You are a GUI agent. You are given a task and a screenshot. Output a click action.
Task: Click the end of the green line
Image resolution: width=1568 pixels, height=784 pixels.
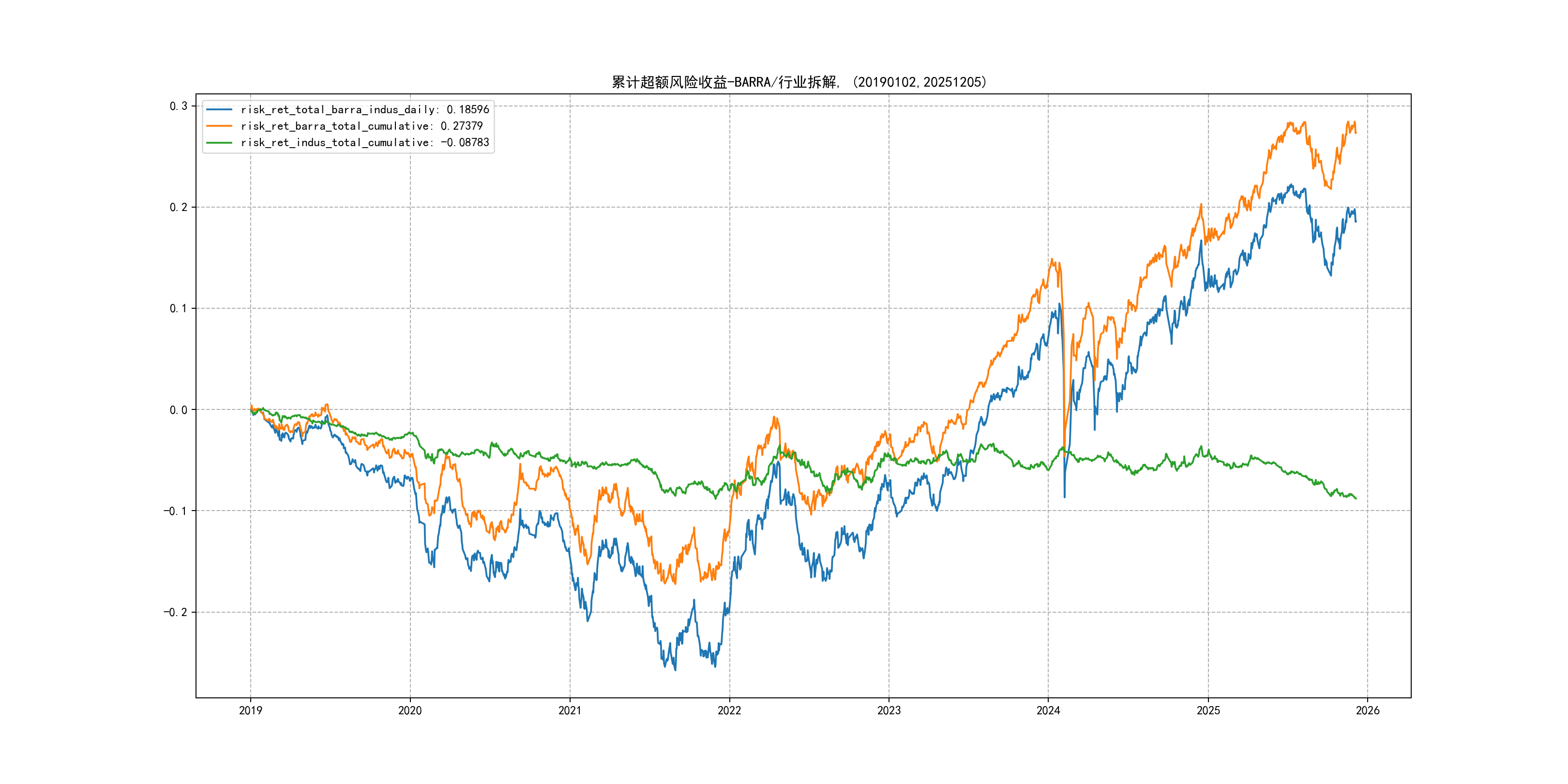1356,498
